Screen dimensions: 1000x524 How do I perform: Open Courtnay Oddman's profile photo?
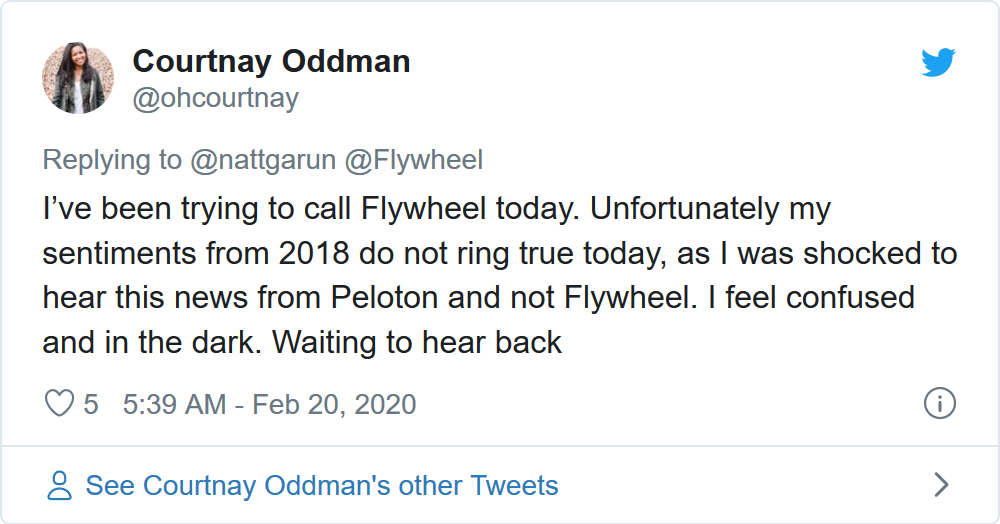point(78,78)
